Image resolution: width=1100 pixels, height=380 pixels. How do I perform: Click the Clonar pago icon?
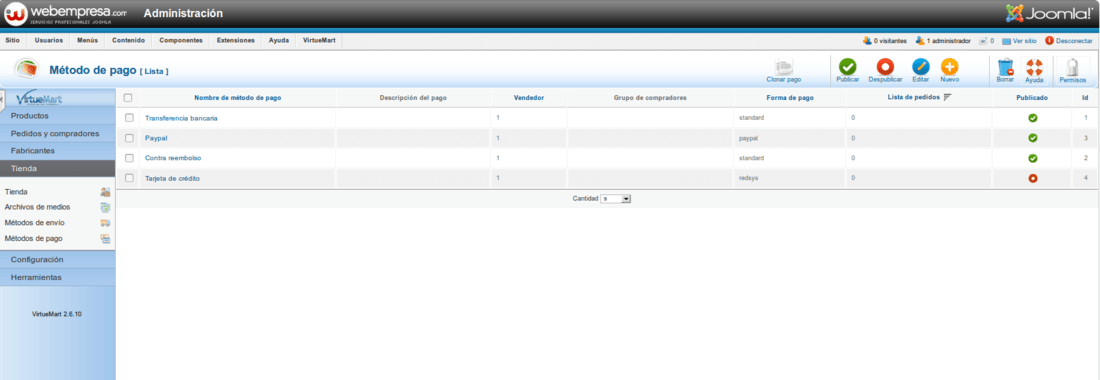click(784, 67)
